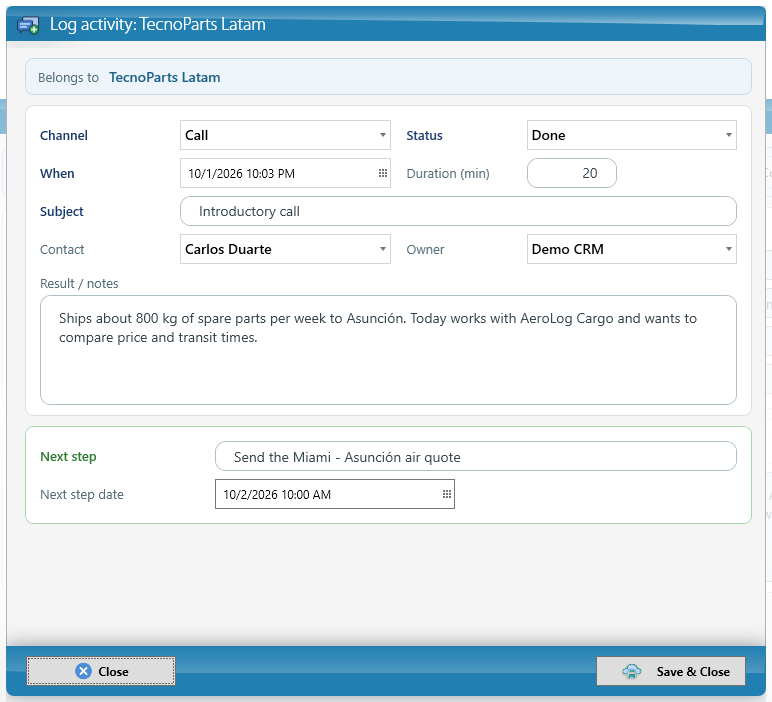This screenshot has width=772, height=702.
Task: Open the TecnoParts Latam company link
Action: (164, 77)
